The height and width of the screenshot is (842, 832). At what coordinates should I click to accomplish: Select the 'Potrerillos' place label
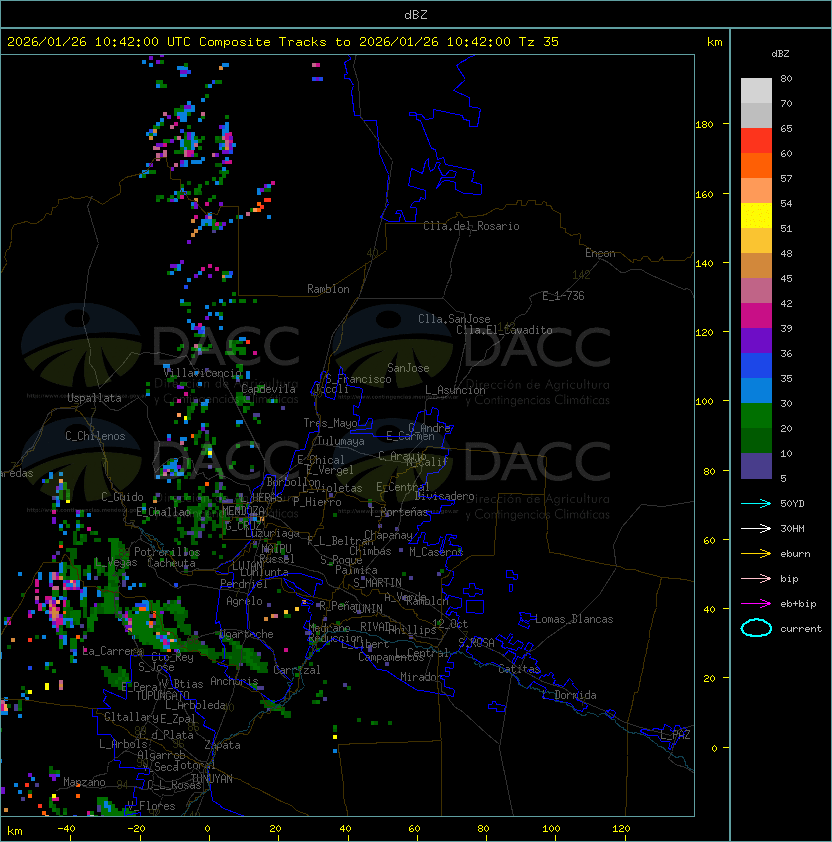pos(167,552)
